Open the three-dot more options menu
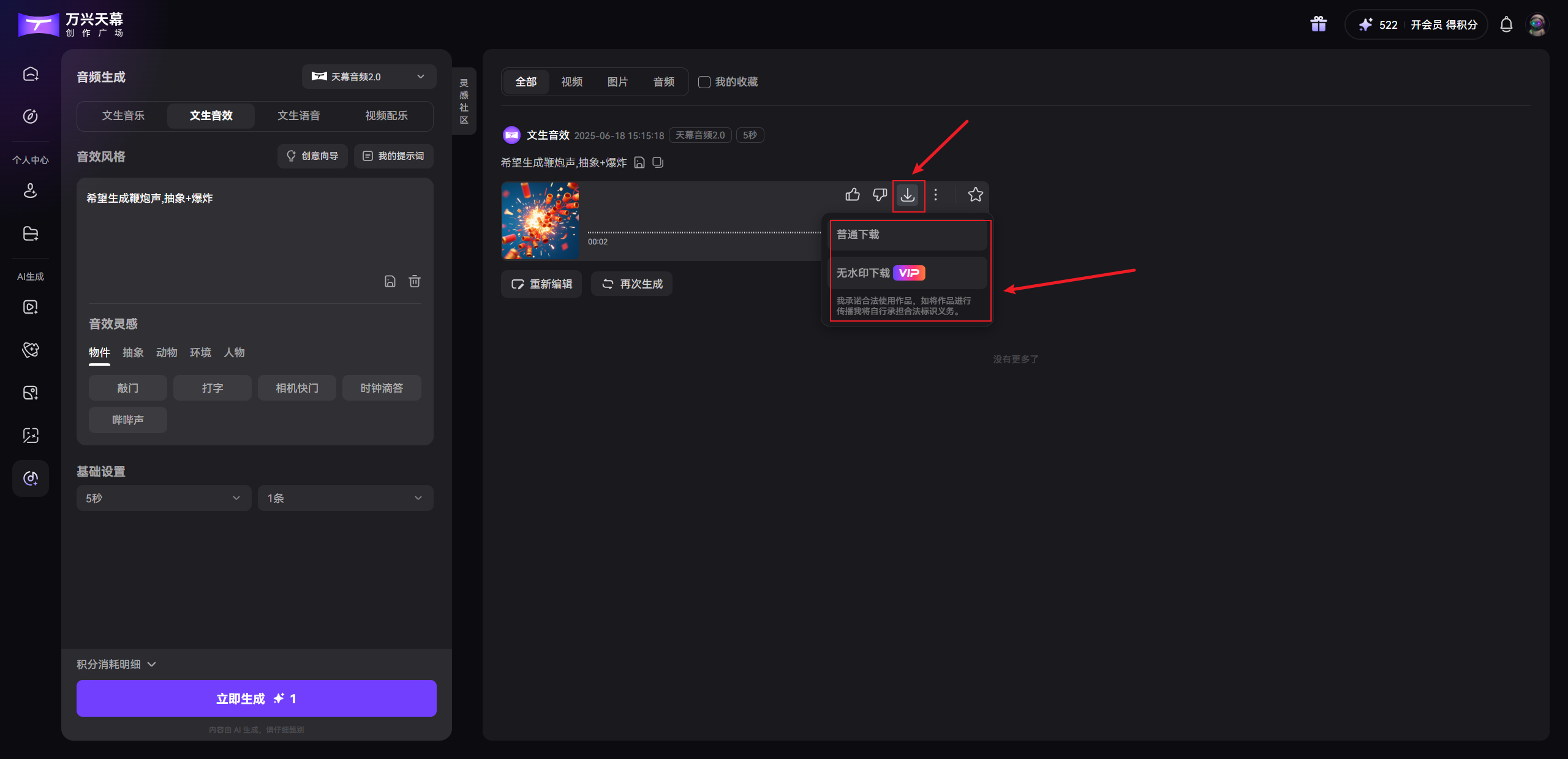Viewport: 1568px width, 759px height. pos(935,195)
